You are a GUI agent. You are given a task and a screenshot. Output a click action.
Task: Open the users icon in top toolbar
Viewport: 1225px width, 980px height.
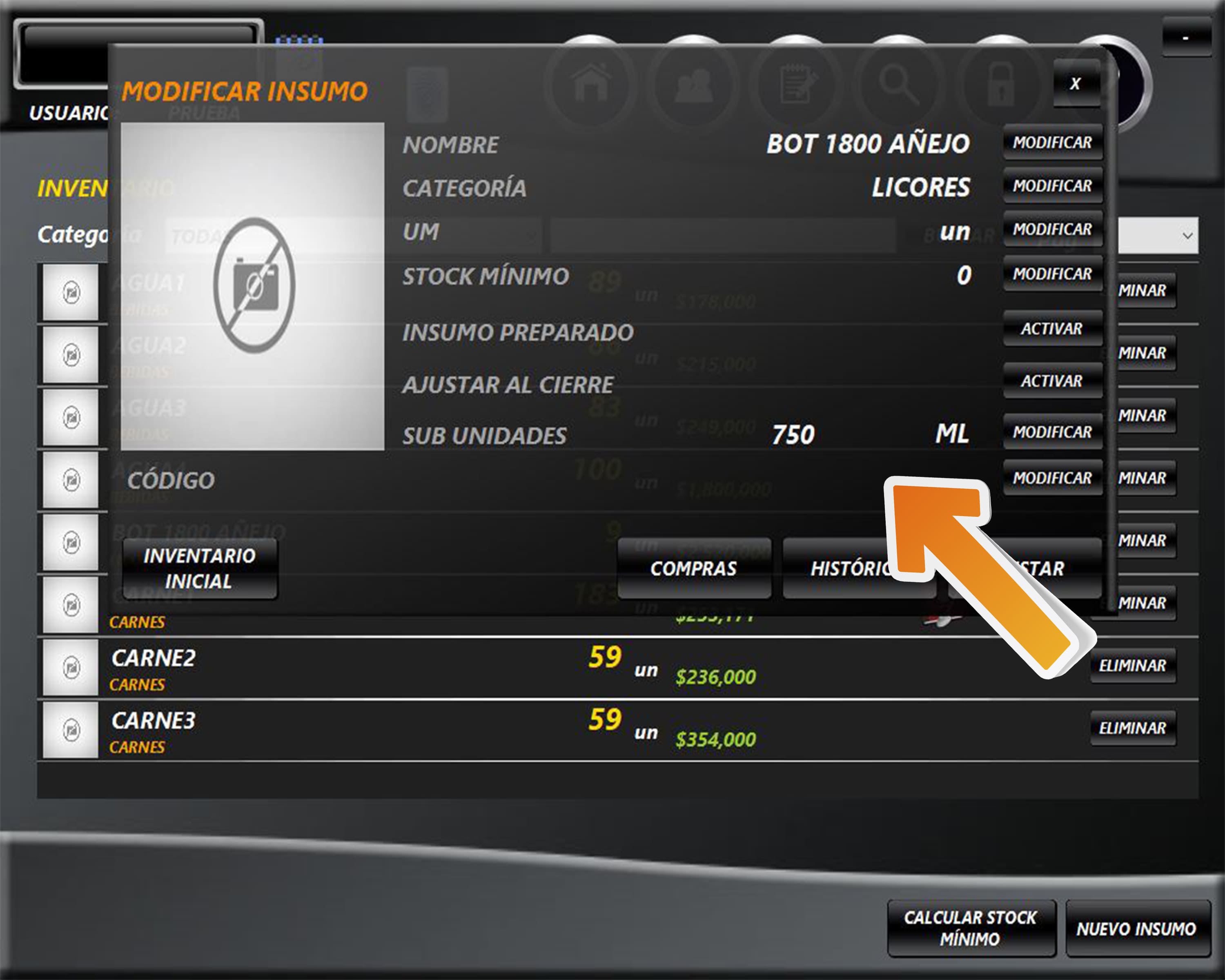tap(694, 84)
